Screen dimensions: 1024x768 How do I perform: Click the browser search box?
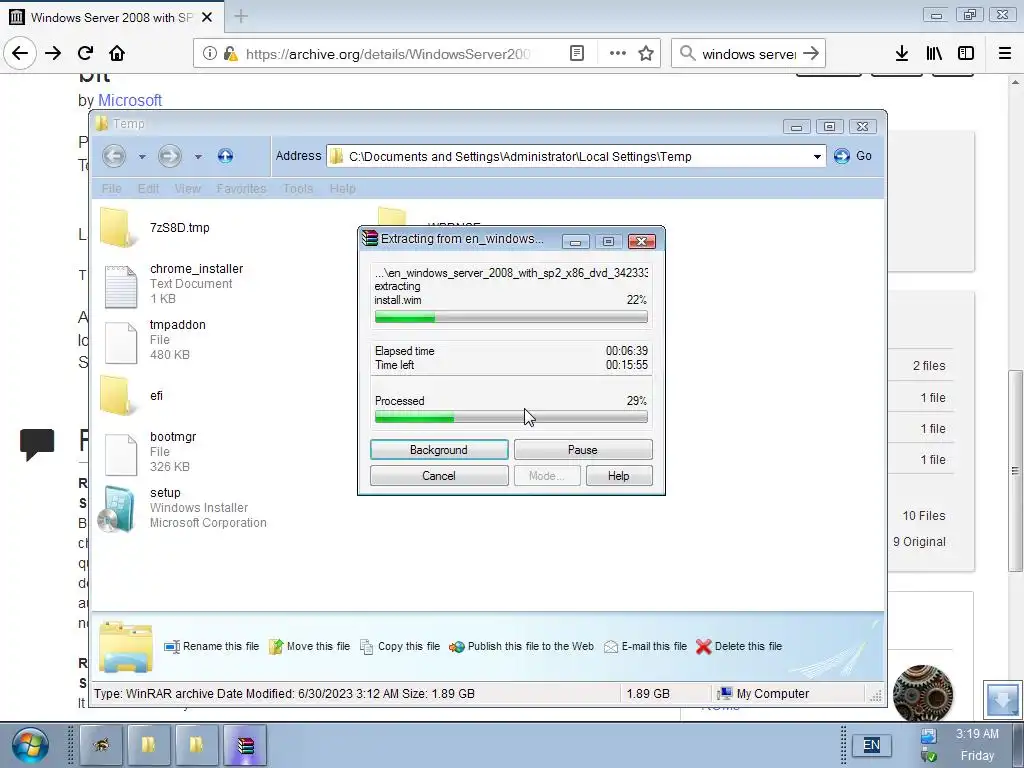coord(748,54)
